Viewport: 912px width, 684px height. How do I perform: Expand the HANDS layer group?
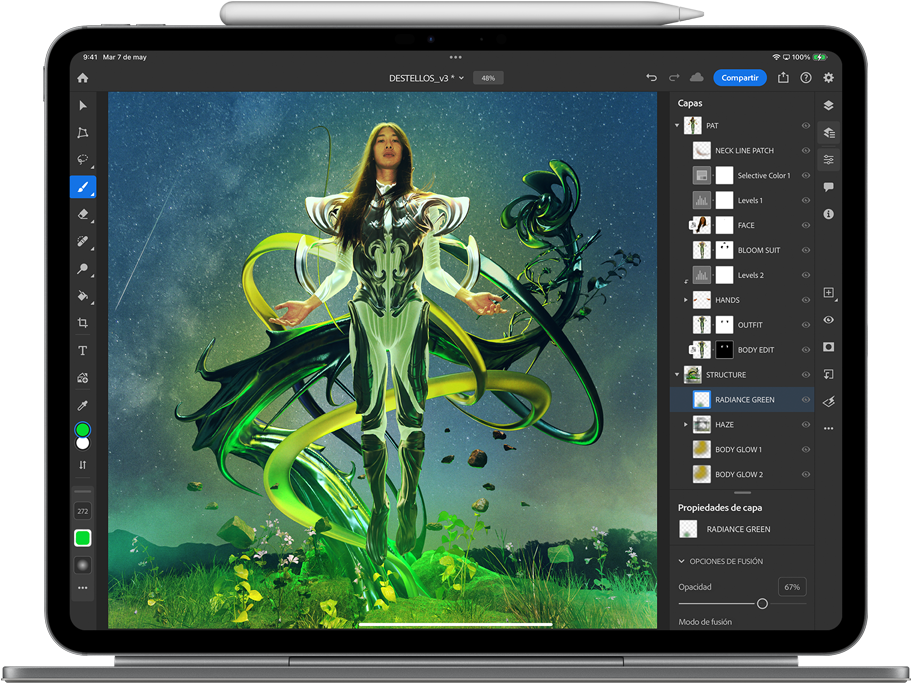[686, 300]
